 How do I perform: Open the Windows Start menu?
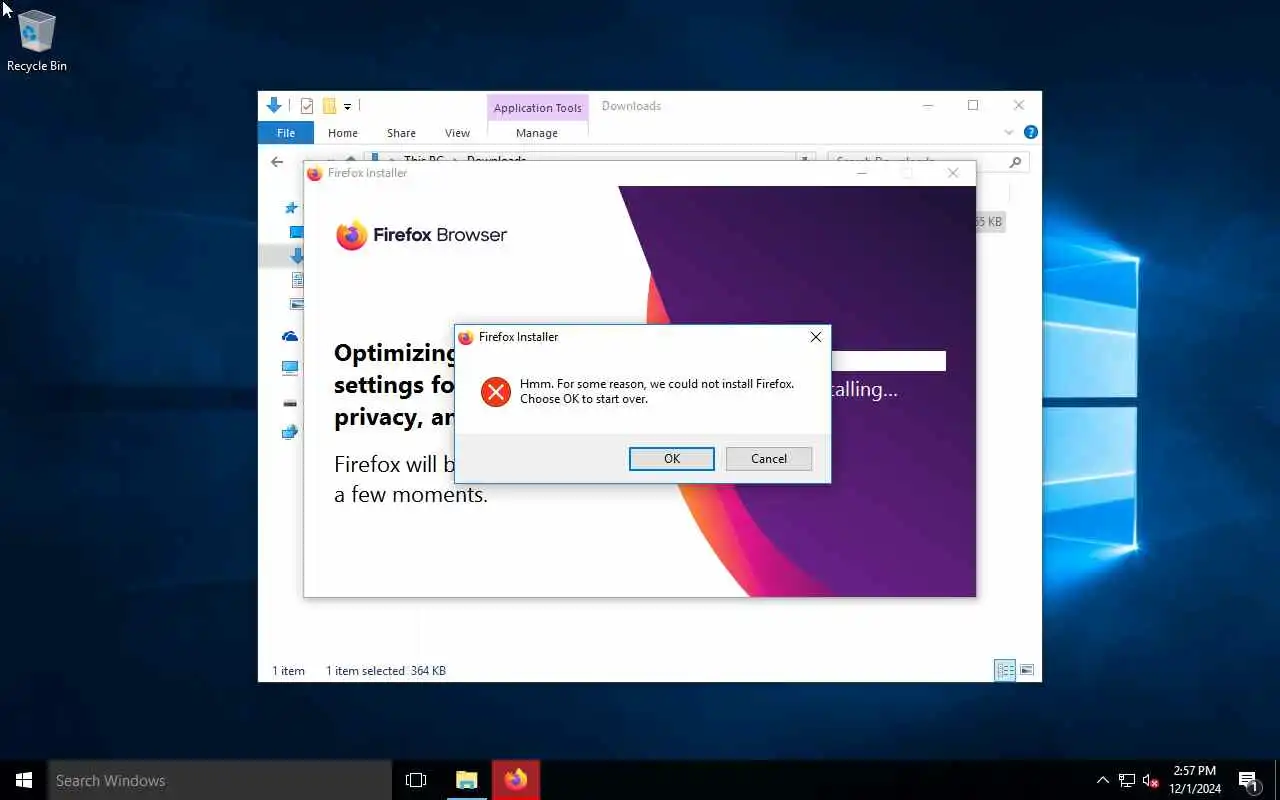point(24,780)
